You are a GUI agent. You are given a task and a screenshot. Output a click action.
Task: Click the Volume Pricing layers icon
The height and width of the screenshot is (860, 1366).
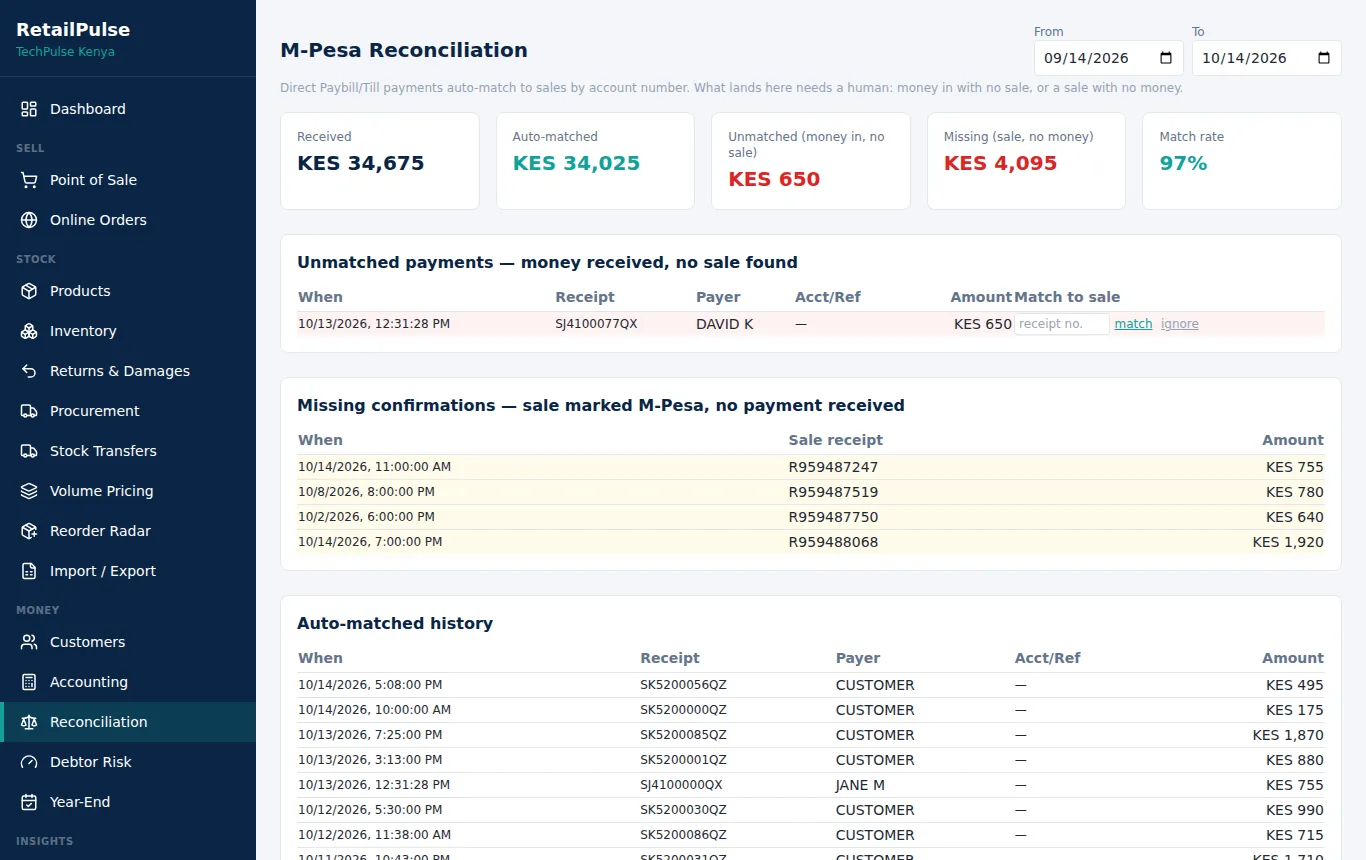29,491
